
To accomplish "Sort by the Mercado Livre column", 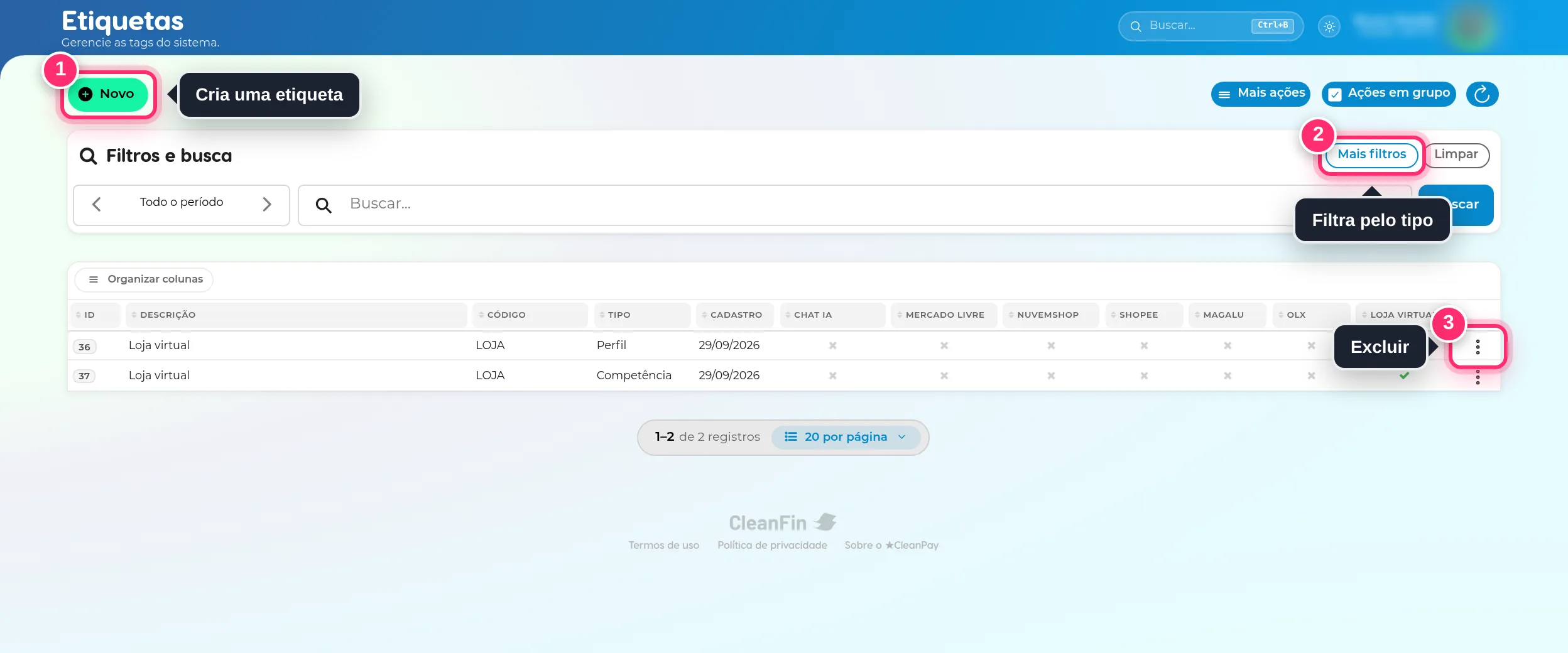I will 944,315.
